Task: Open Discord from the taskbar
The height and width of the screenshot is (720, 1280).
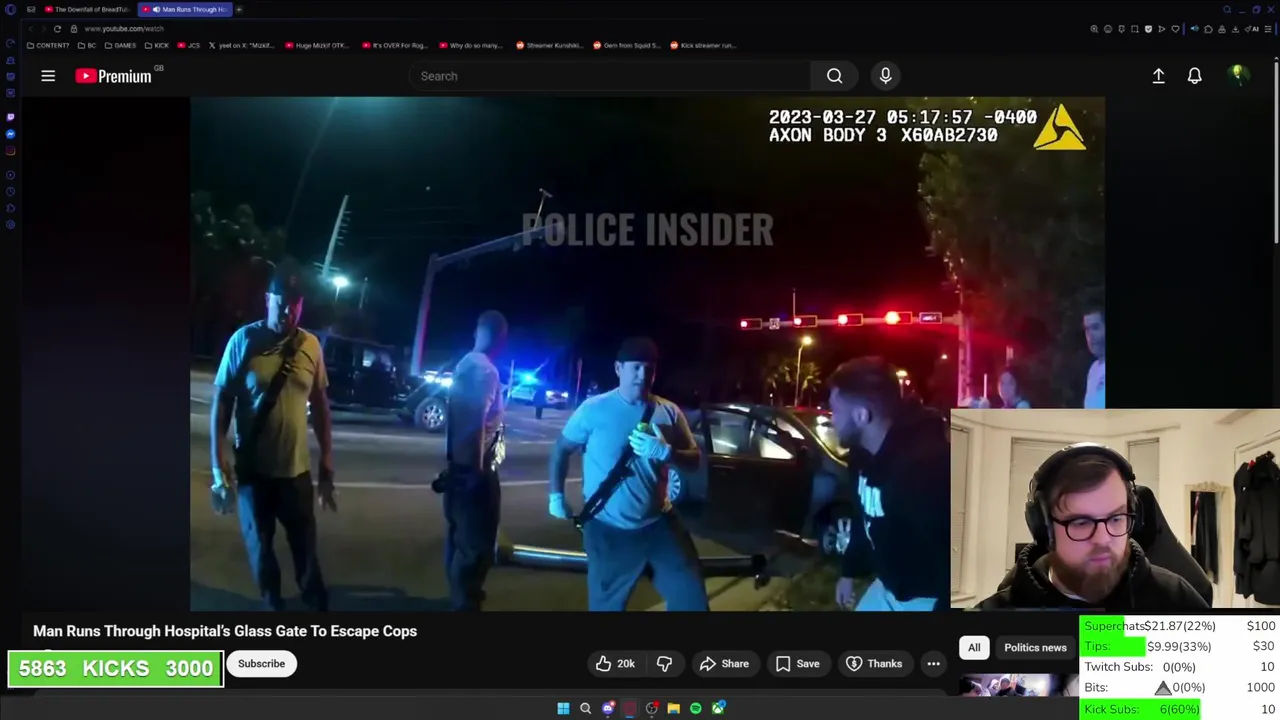Action: pyautogui.click(x=608, y=709)
